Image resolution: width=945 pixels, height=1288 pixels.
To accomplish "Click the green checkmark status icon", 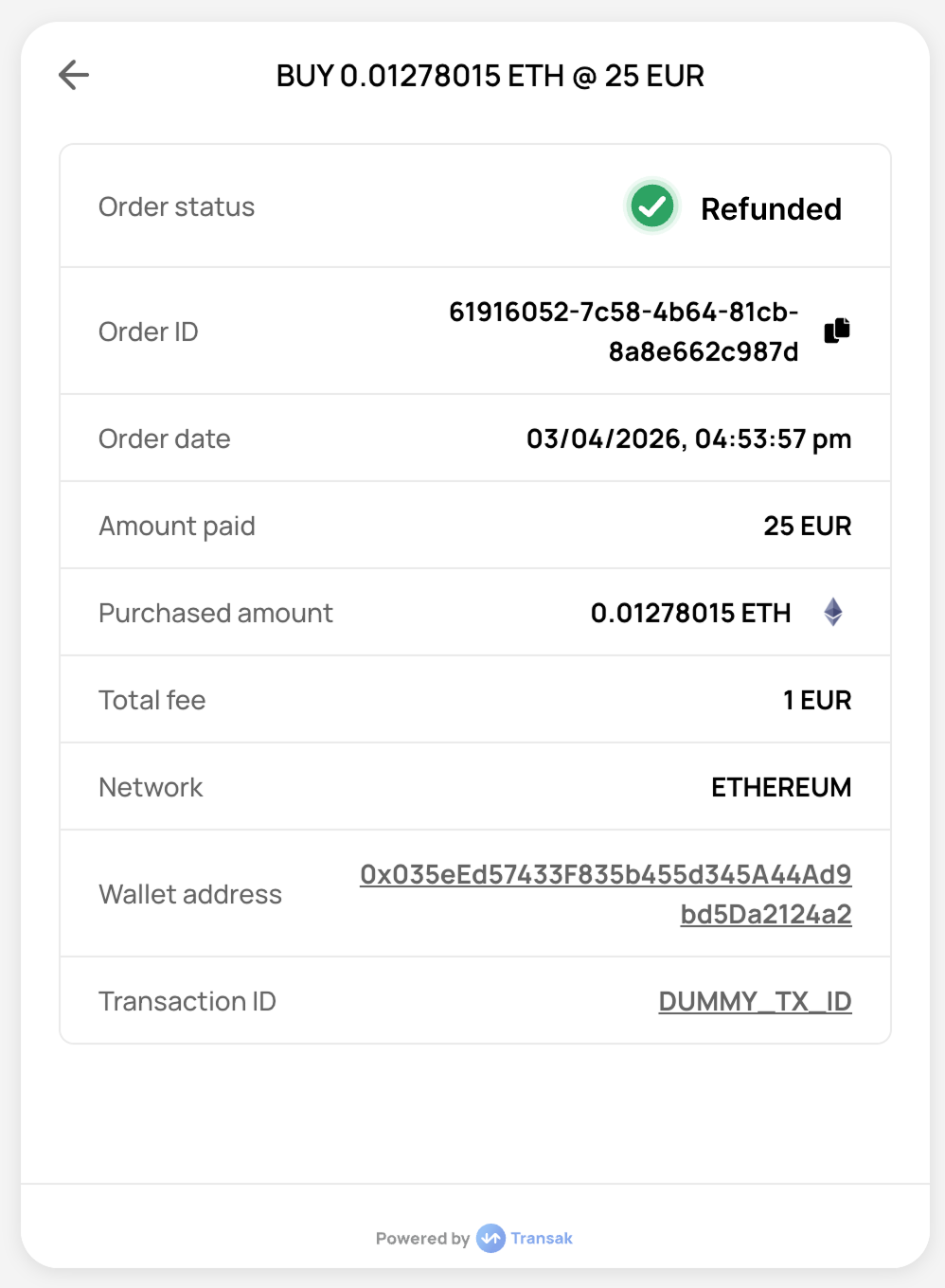I will coord(652,206).
